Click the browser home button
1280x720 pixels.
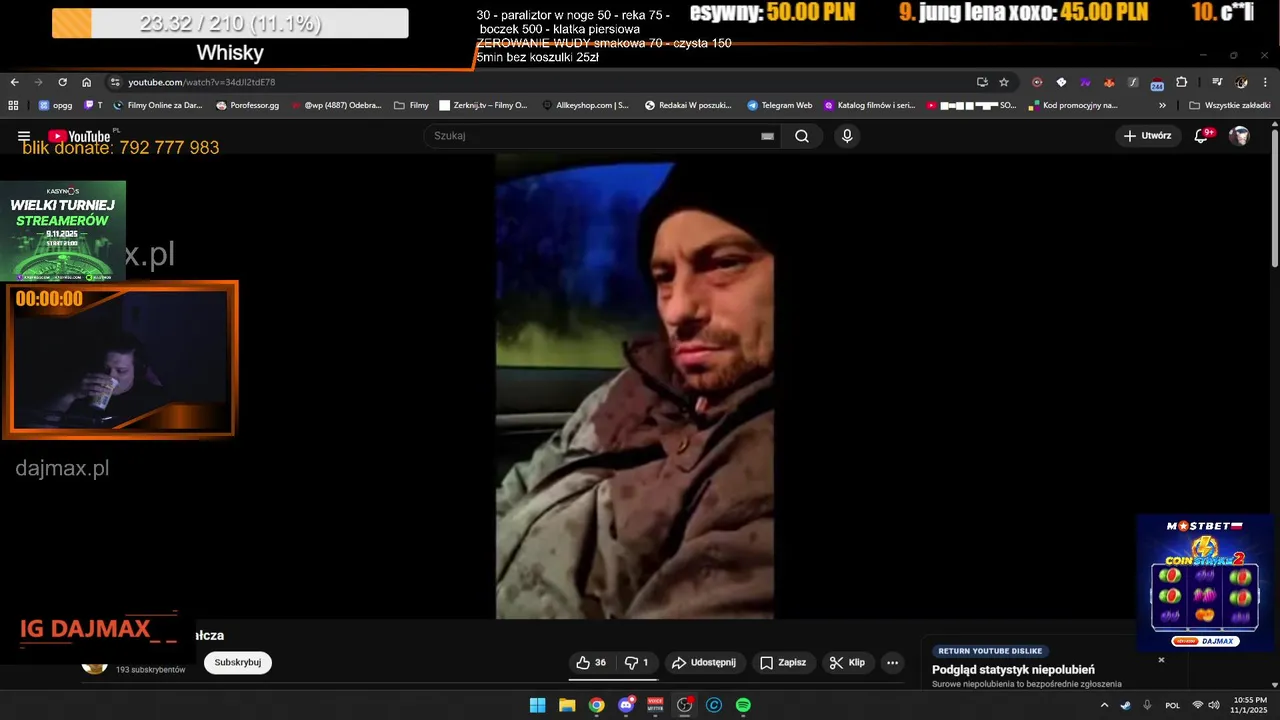pyautogui.click(x=86, y=82)
